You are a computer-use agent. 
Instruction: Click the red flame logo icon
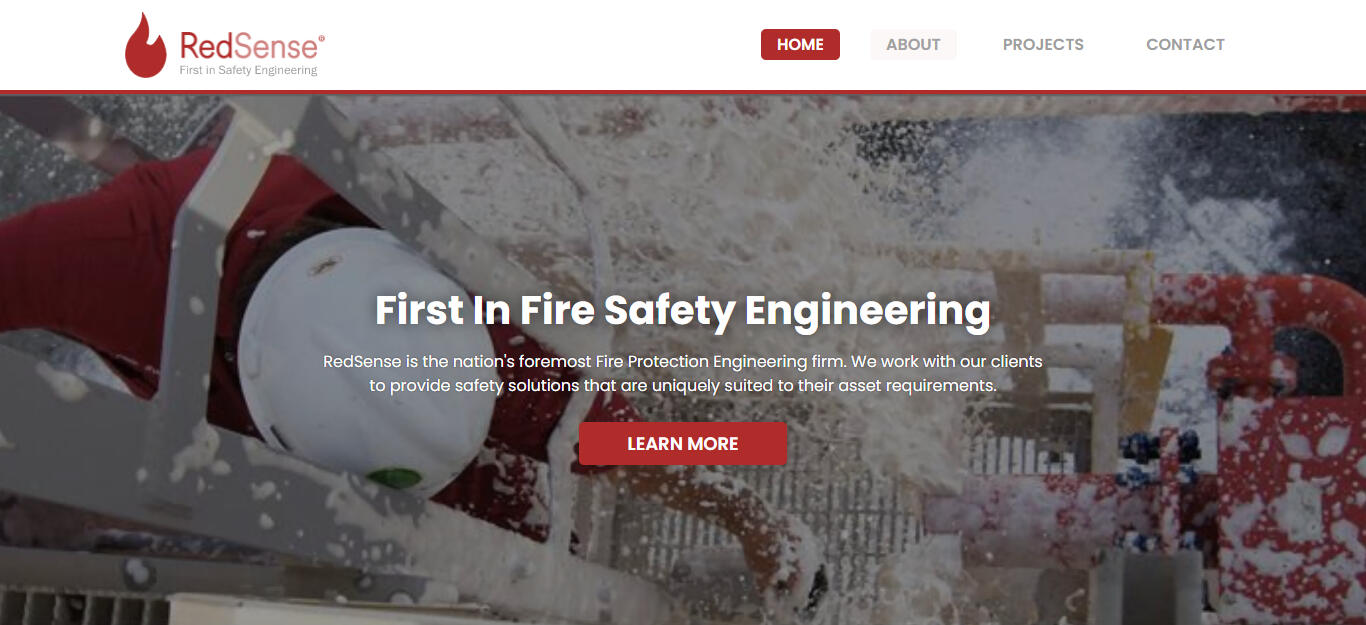(146, 46)
